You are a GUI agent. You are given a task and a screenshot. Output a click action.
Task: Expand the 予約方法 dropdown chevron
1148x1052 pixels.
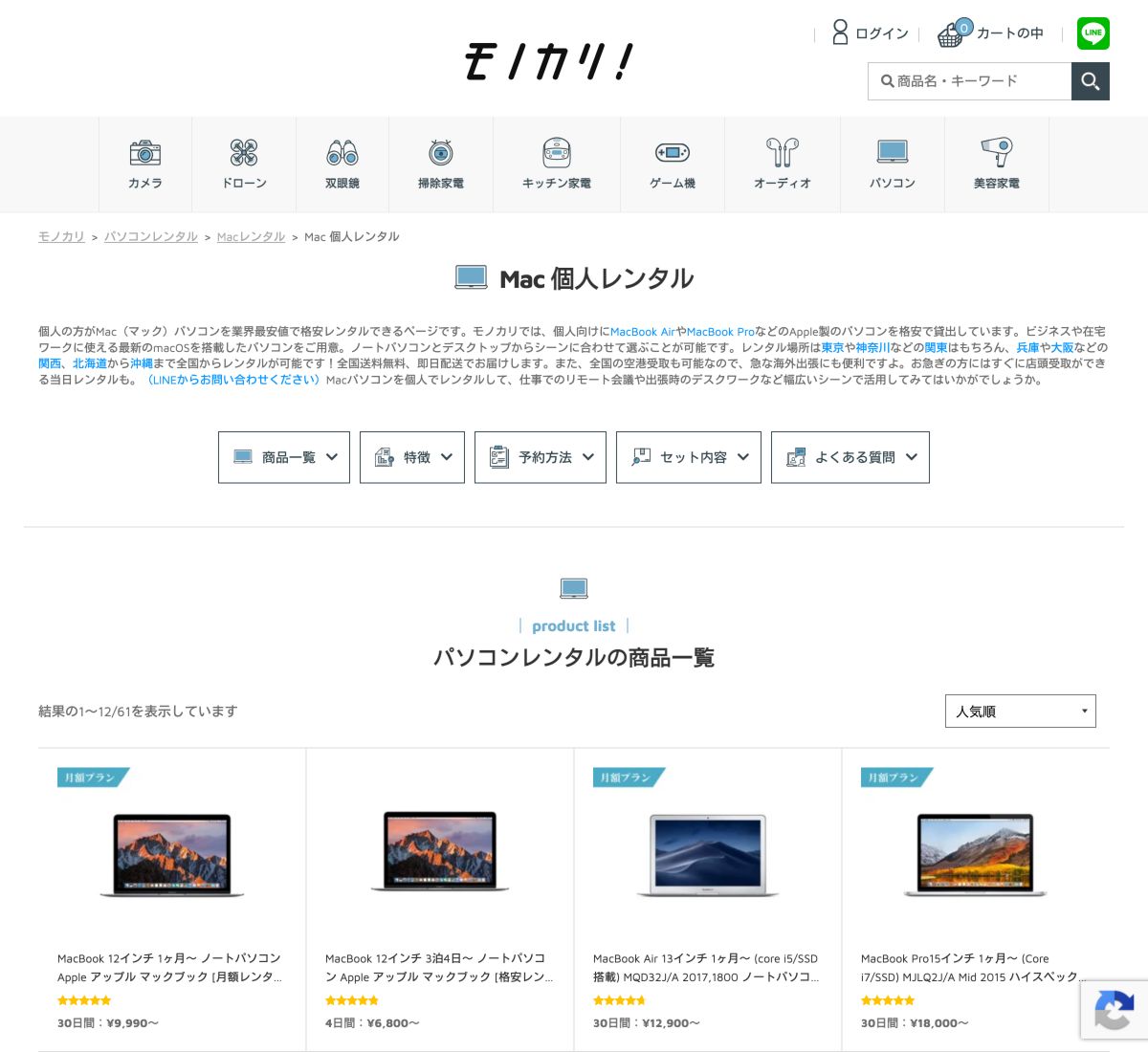(x=588, y=457)
